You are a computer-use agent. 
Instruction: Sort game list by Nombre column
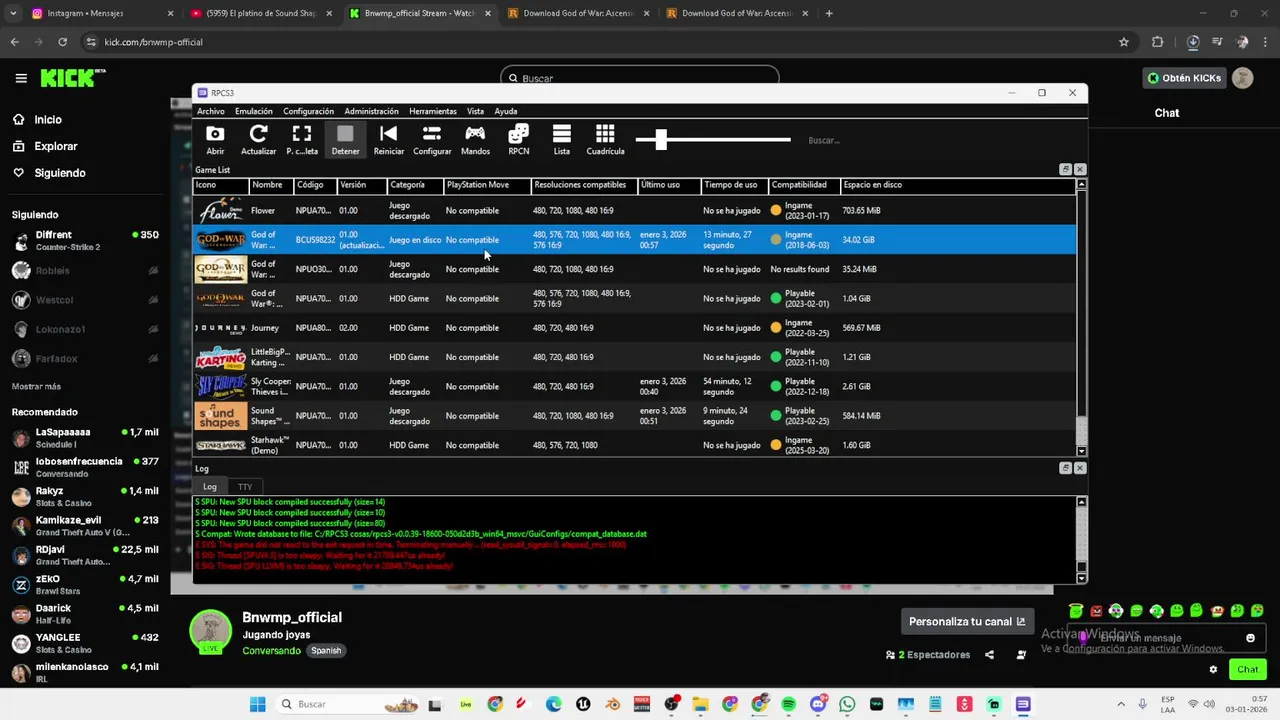click(270, 185)
